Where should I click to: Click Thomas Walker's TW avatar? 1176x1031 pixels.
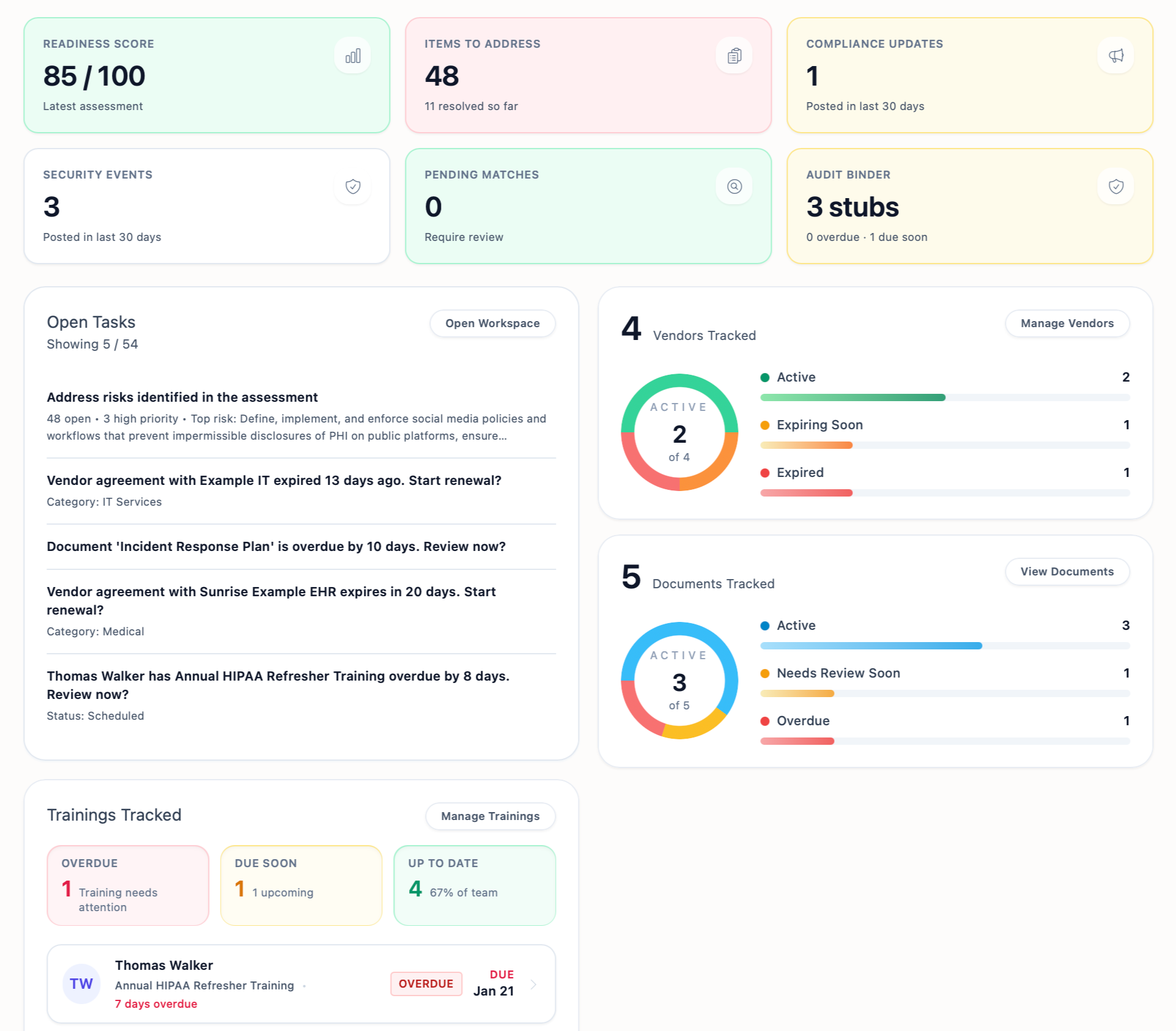pyautogui.click(x=81, y=983)
